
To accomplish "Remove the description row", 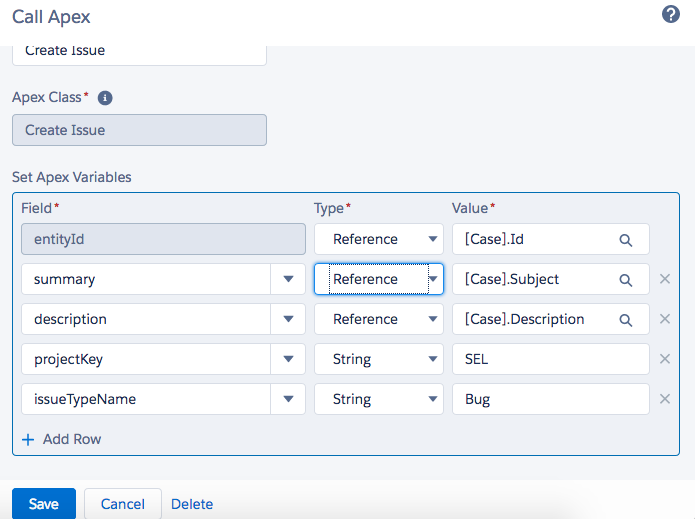I will click(665, 319).
